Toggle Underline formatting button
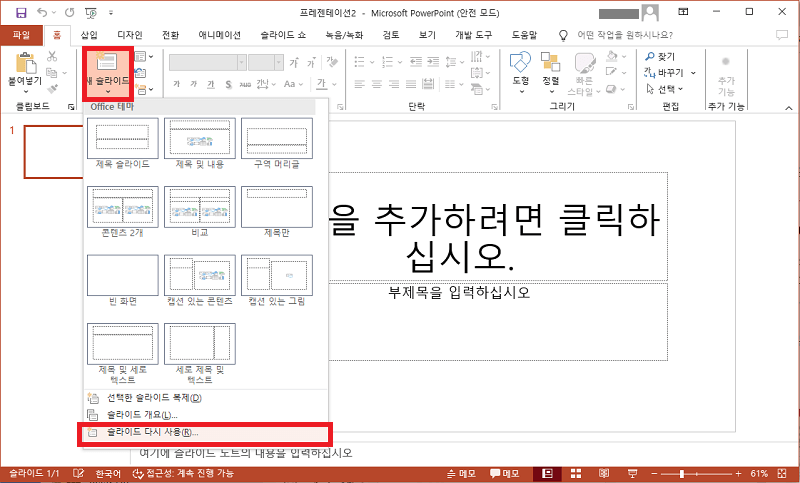Screen dimensions: 800x483 210,84
